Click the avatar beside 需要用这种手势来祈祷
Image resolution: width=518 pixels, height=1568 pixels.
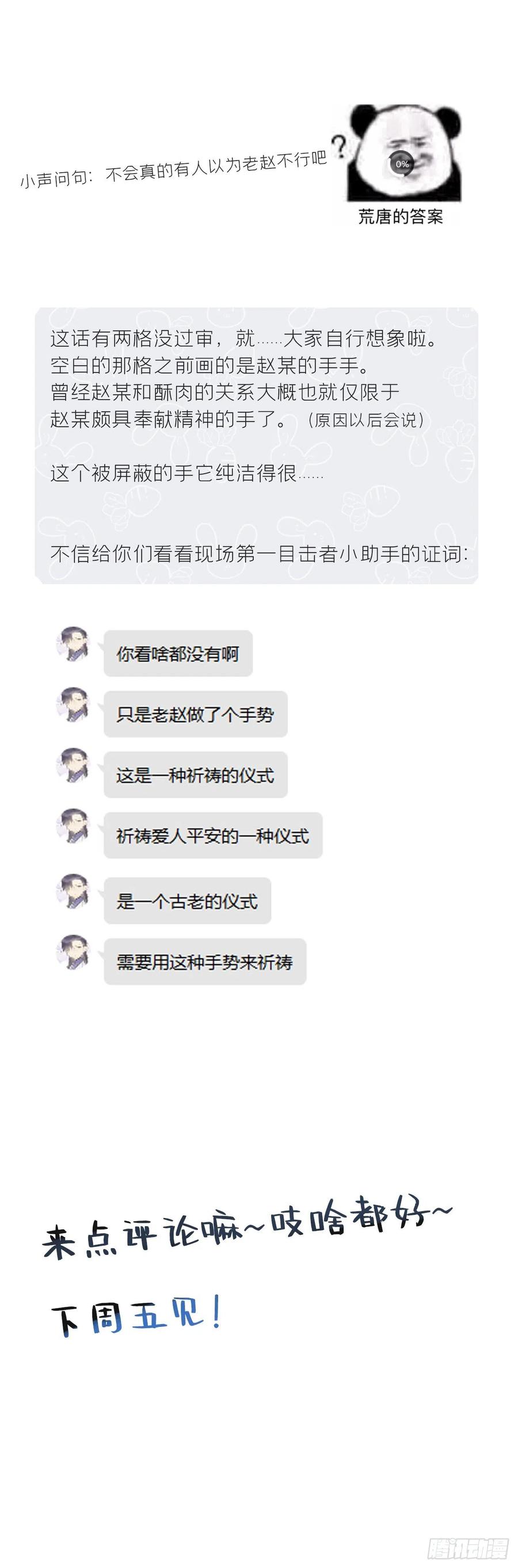[x=73, y=952]
